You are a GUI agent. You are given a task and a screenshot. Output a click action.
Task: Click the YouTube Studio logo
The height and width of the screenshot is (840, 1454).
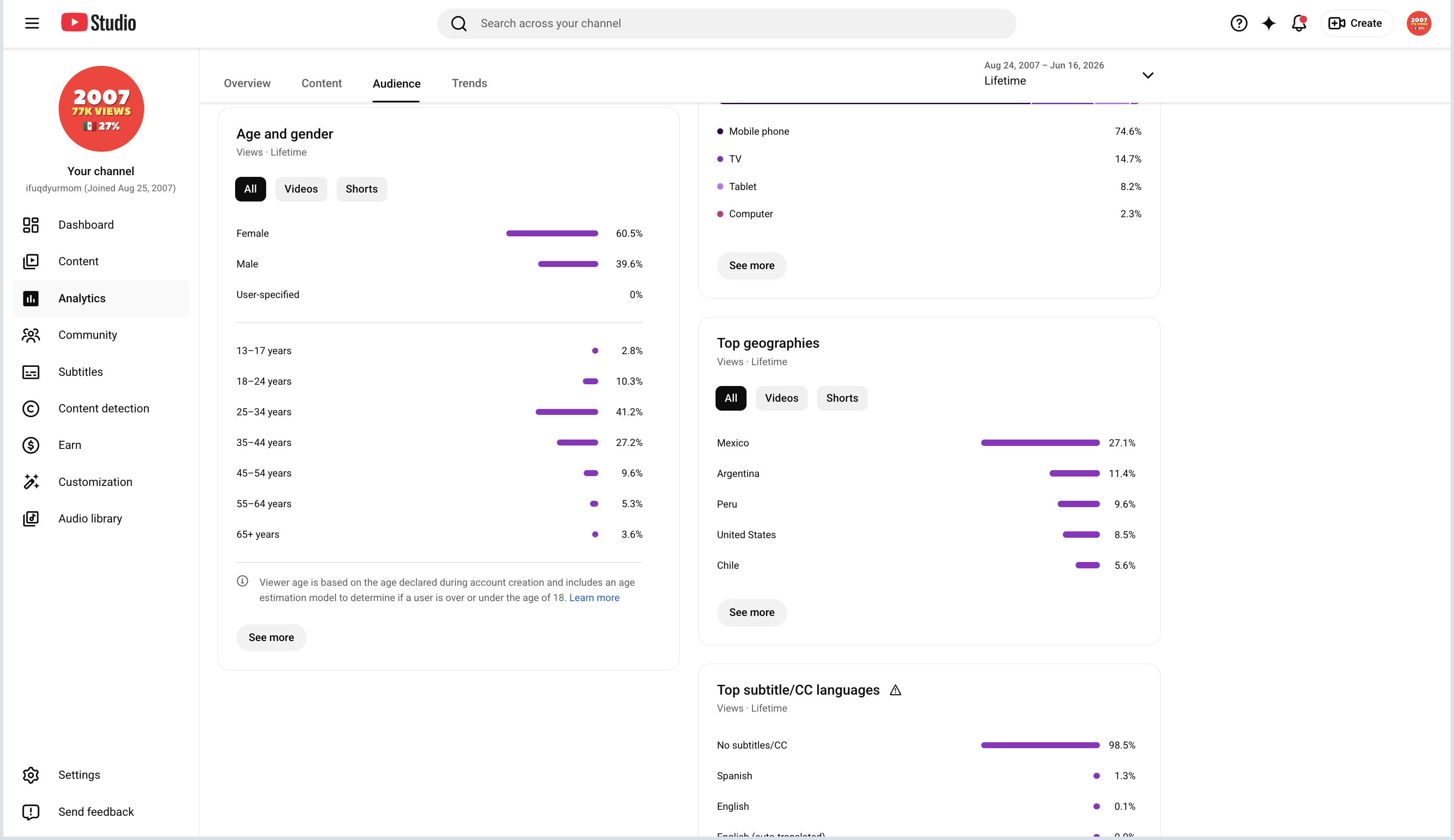[99, 23]
